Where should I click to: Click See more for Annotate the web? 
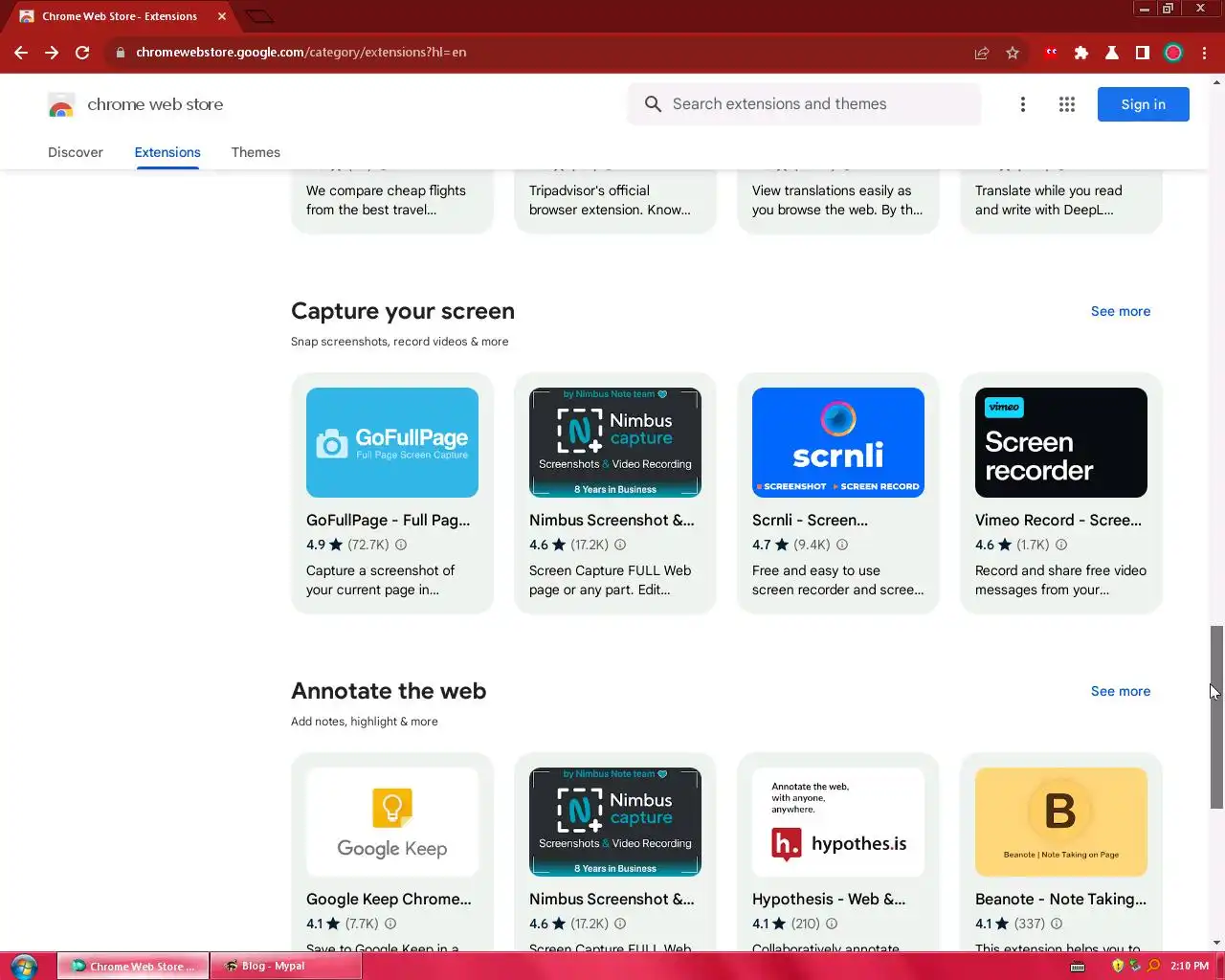coord(1121,691)
